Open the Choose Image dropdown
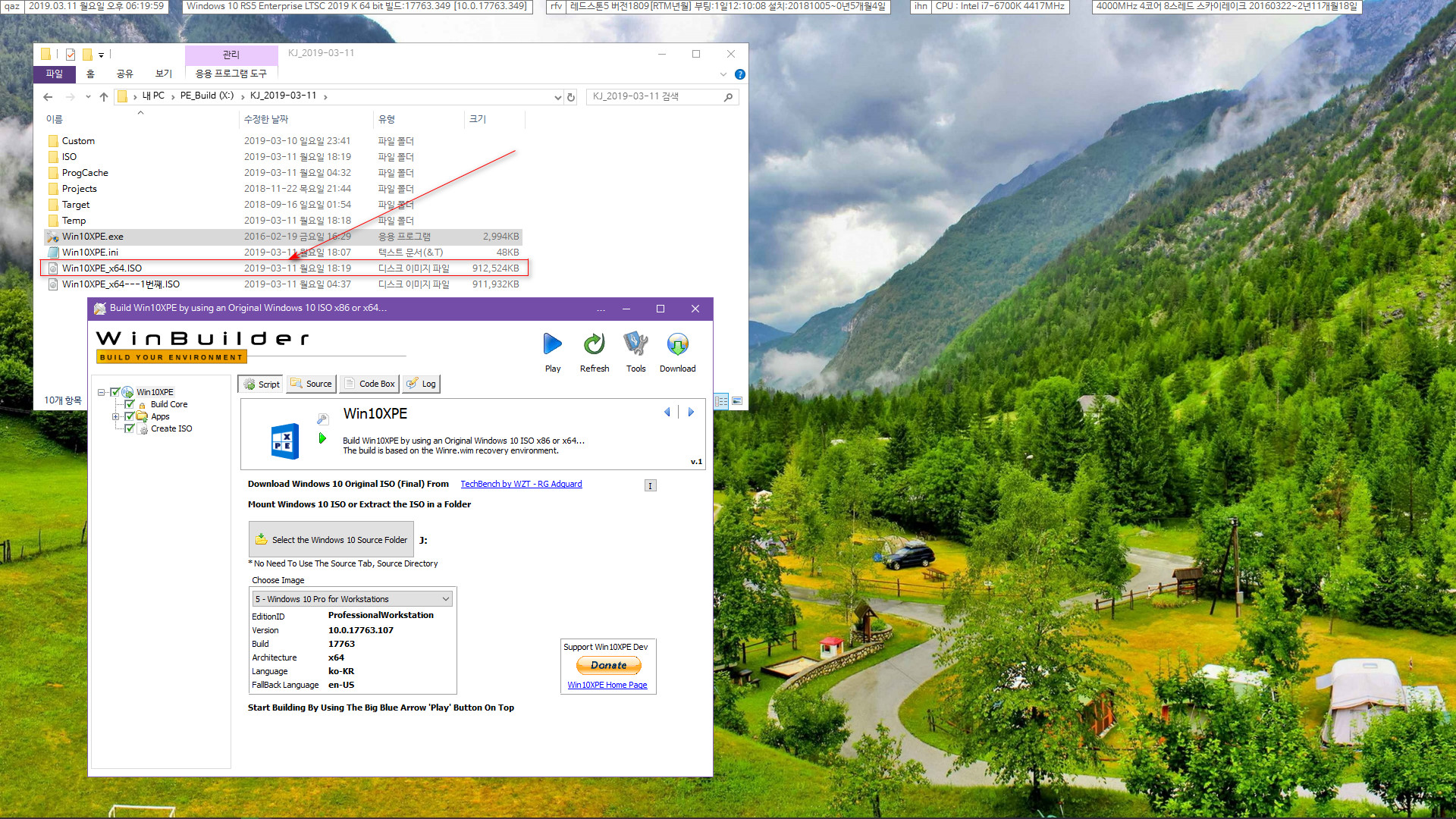1456x819 pixels. [446, 599]
